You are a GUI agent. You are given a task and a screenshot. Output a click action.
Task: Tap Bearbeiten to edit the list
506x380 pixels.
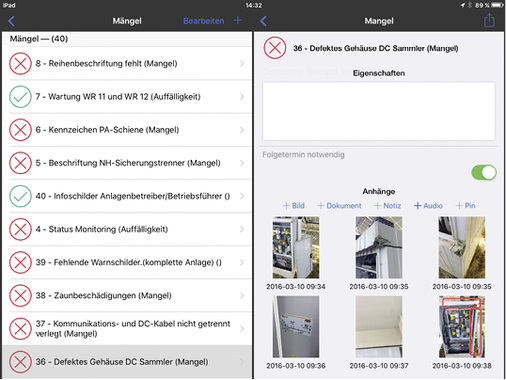(204, 21)
